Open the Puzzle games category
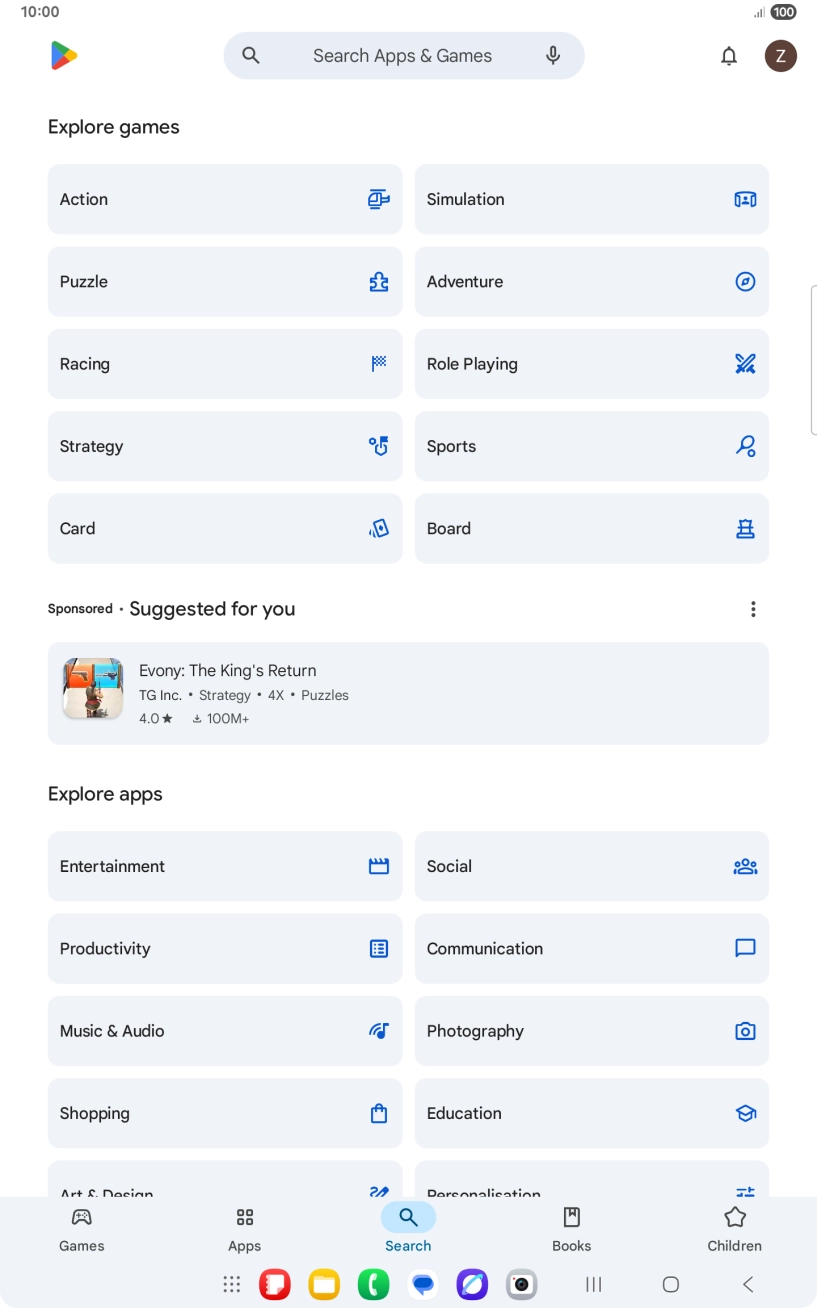This screenshot has height=1308, width=817. 225,282
